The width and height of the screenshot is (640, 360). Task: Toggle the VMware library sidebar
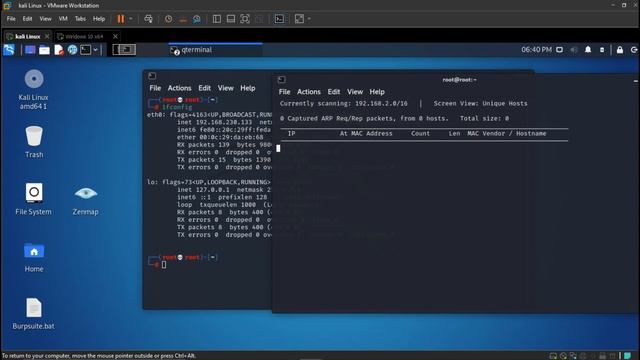pos(217,19)
